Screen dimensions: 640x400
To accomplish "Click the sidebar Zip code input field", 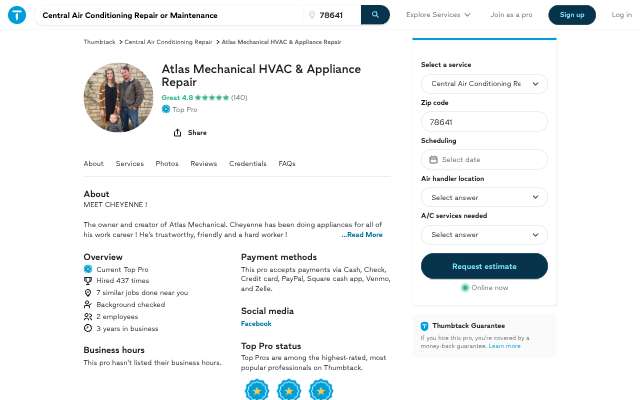I will (484, 122).
